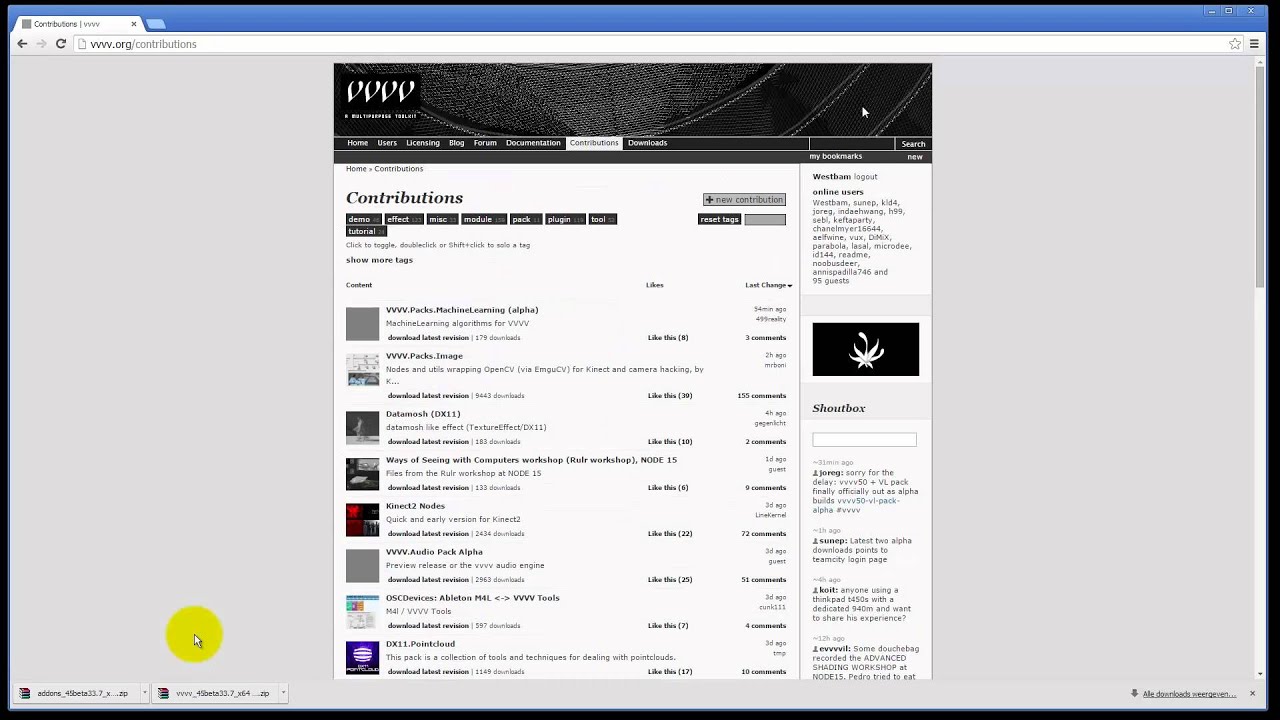This screenshot has width=1280, height=720.
Task: Open vvvv_45beta33.7_x64 zip download
Action: 214,693
